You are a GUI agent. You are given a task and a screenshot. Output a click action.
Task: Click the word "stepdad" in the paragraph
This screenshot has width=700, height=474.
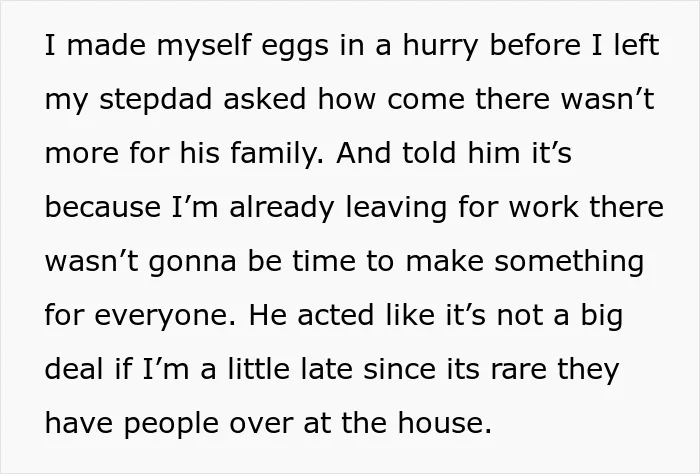(x=155, y=100)
